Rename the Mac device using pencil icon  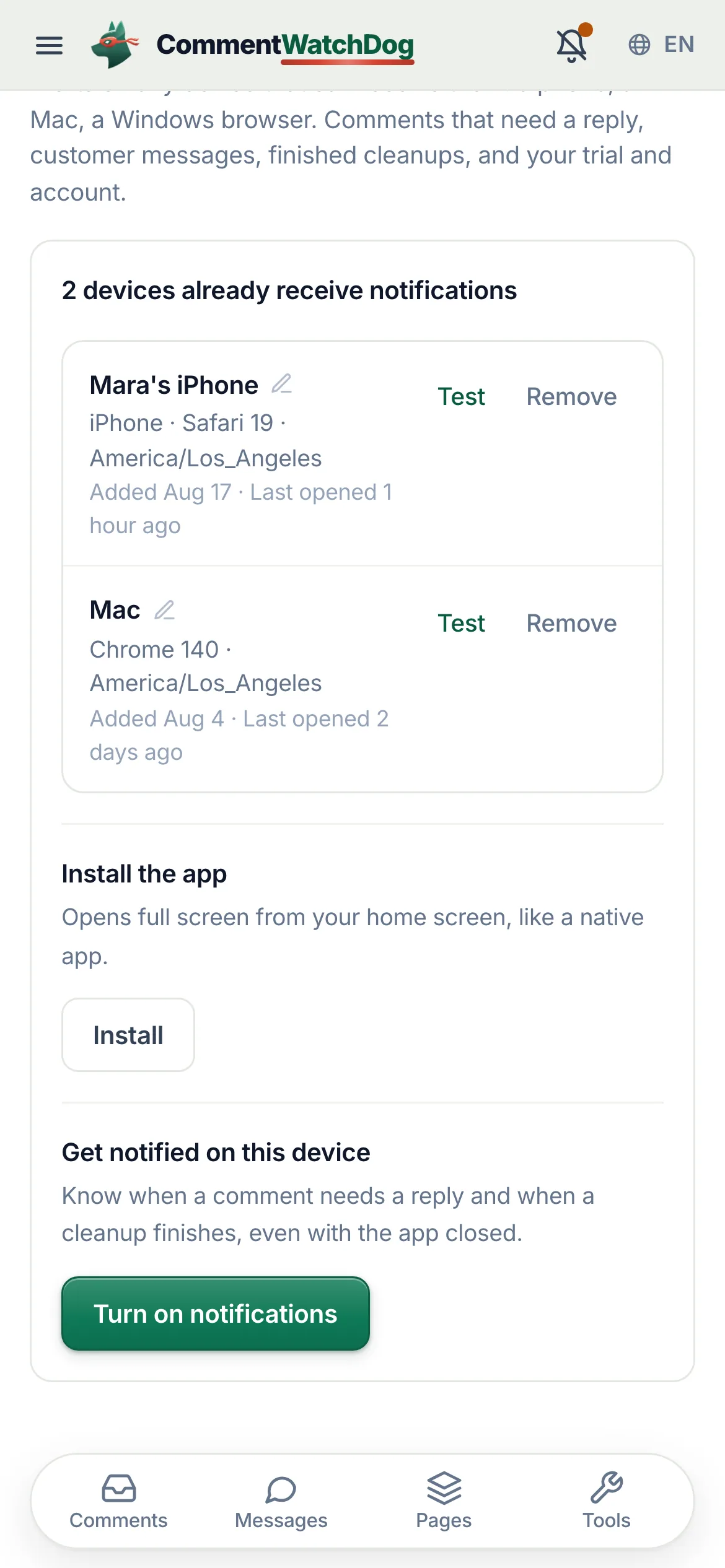click(164, 610)
